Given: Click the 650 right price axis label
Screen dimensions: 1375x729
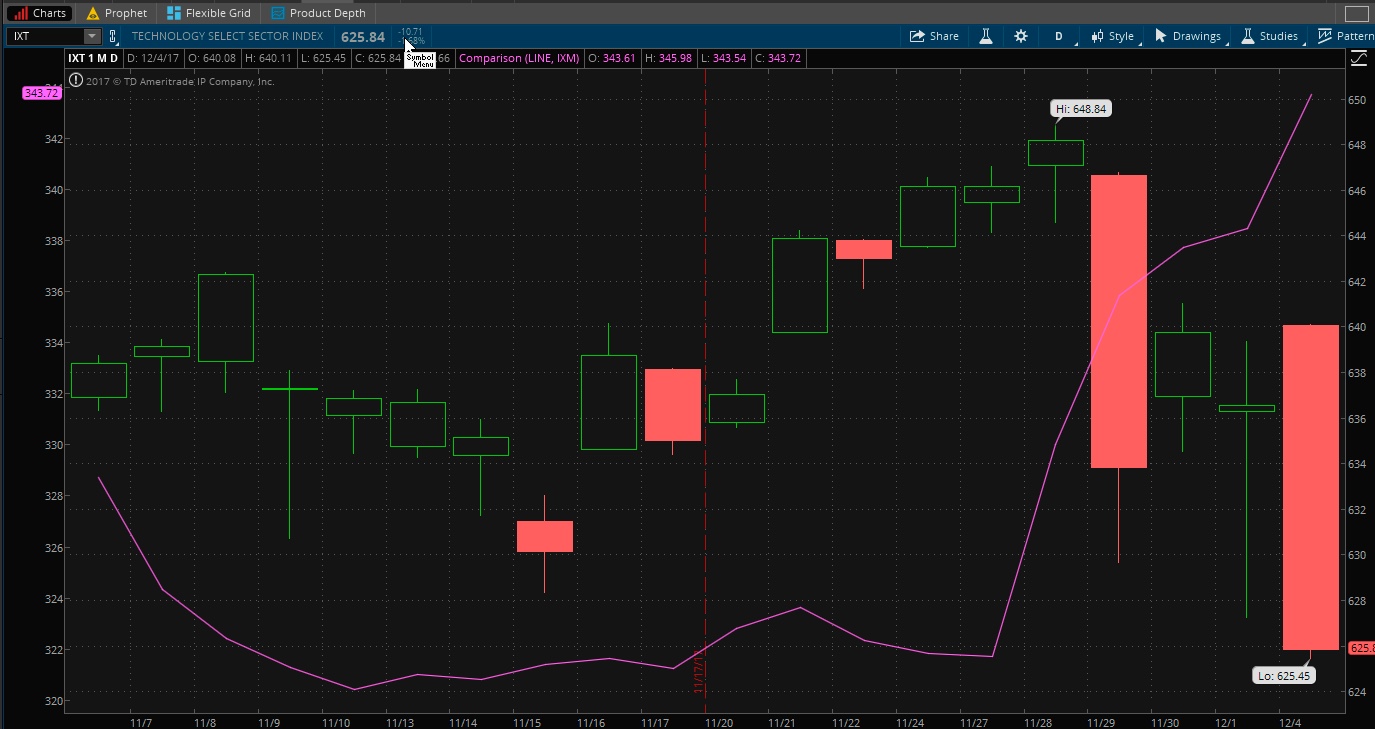Looking at the screenshot, I should [1356, 100].
